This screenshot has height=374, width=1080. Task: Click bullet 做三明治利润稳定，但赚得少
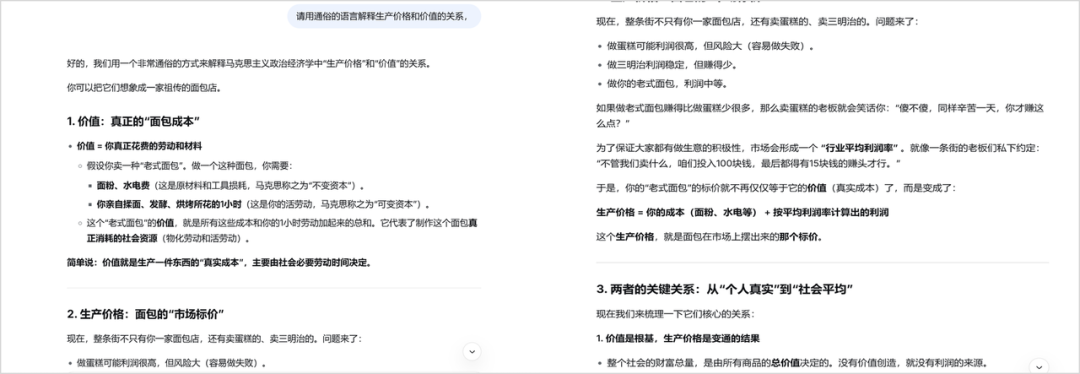point(672,65)
